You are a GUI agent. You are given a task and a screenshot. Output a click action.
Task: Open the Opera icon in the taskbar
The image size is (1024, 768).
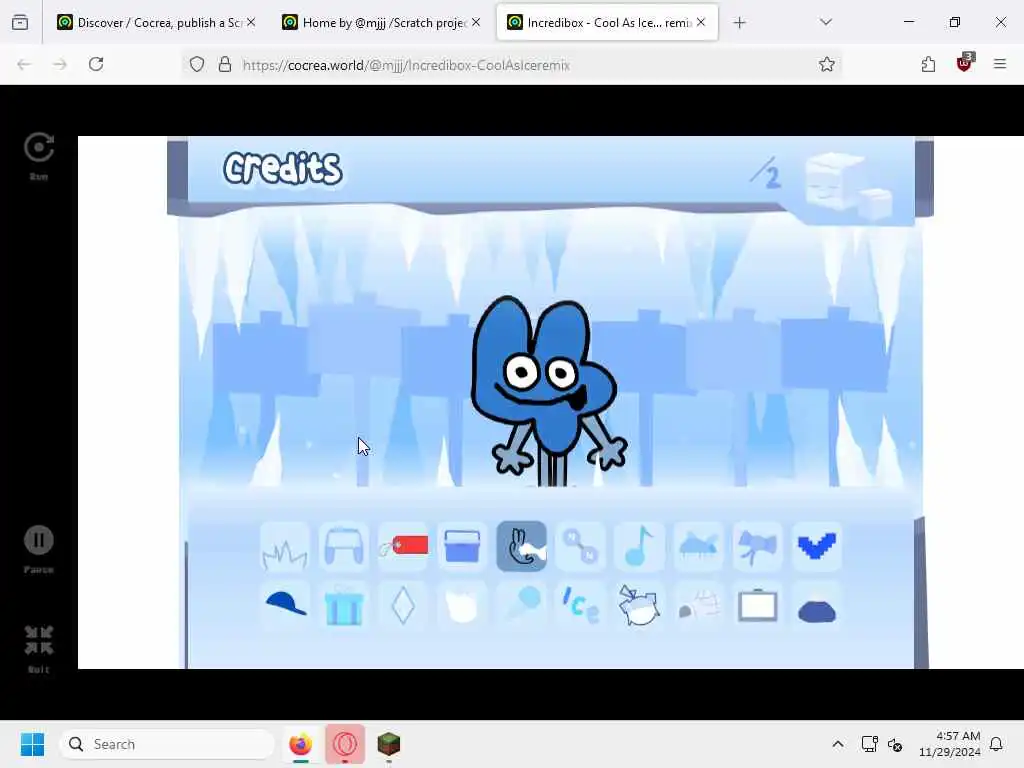point(345,744)
